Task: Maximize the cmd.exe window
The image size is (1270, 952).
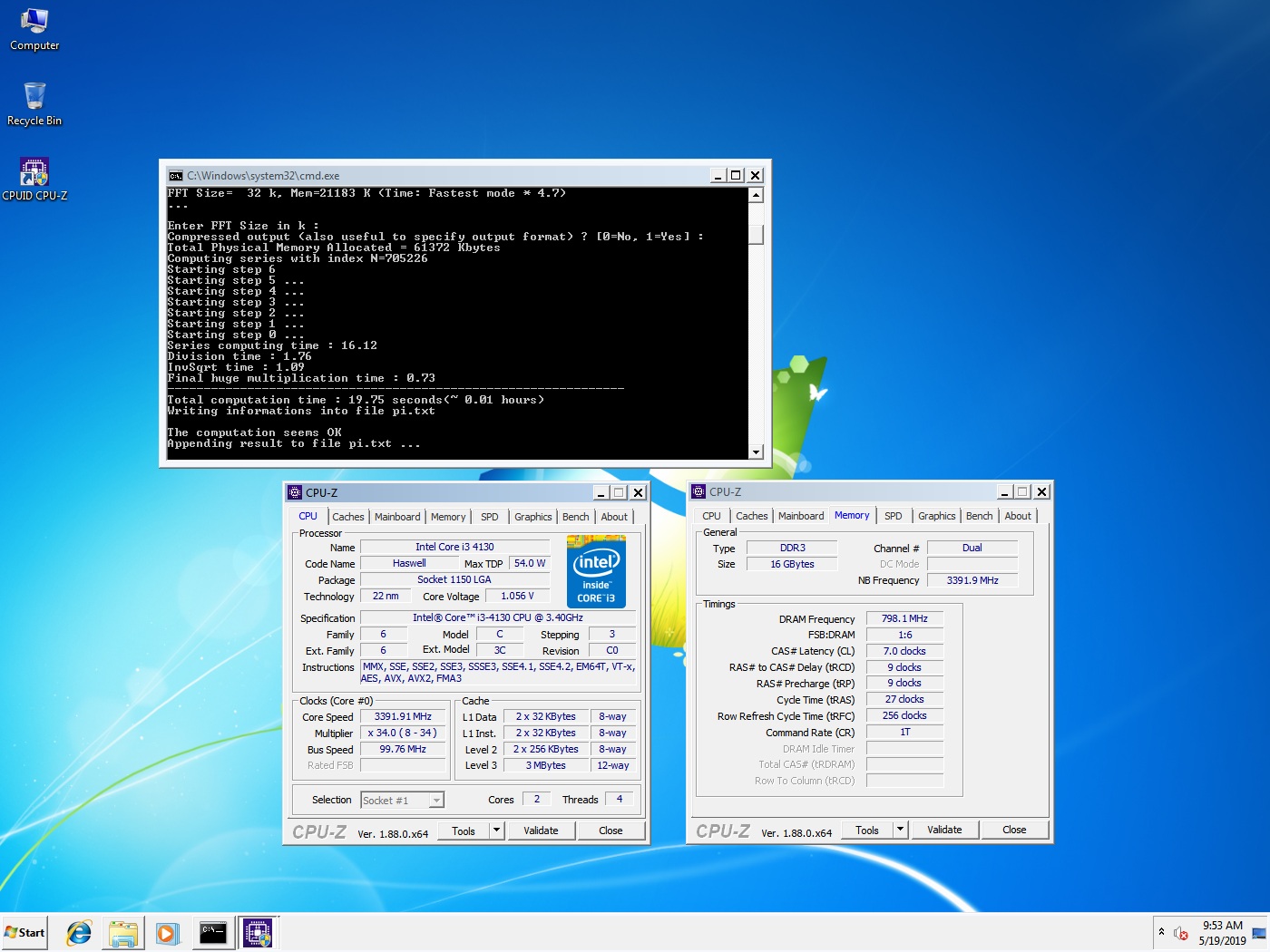Action: point(736,175)
